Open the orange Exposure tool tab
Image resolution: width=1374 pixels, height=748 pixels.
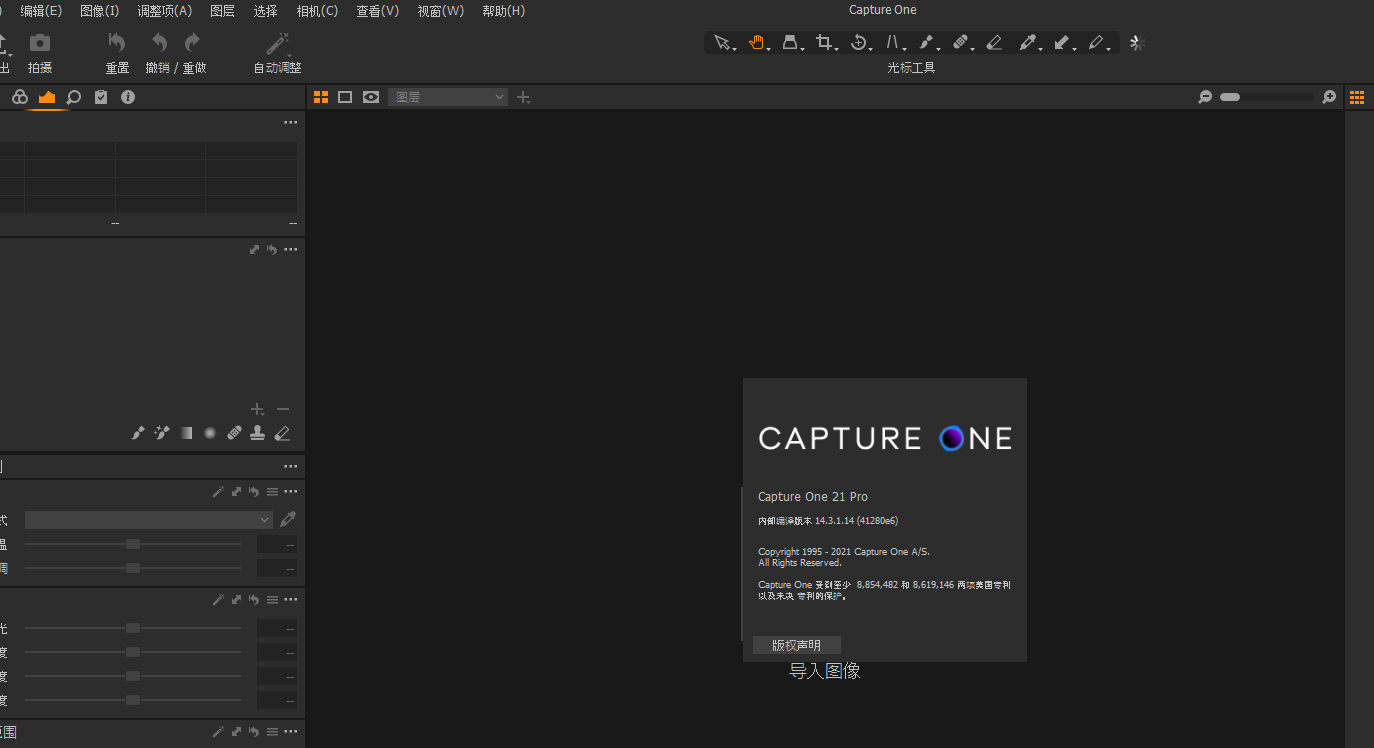pyautogui.click(x=47, y=97)
